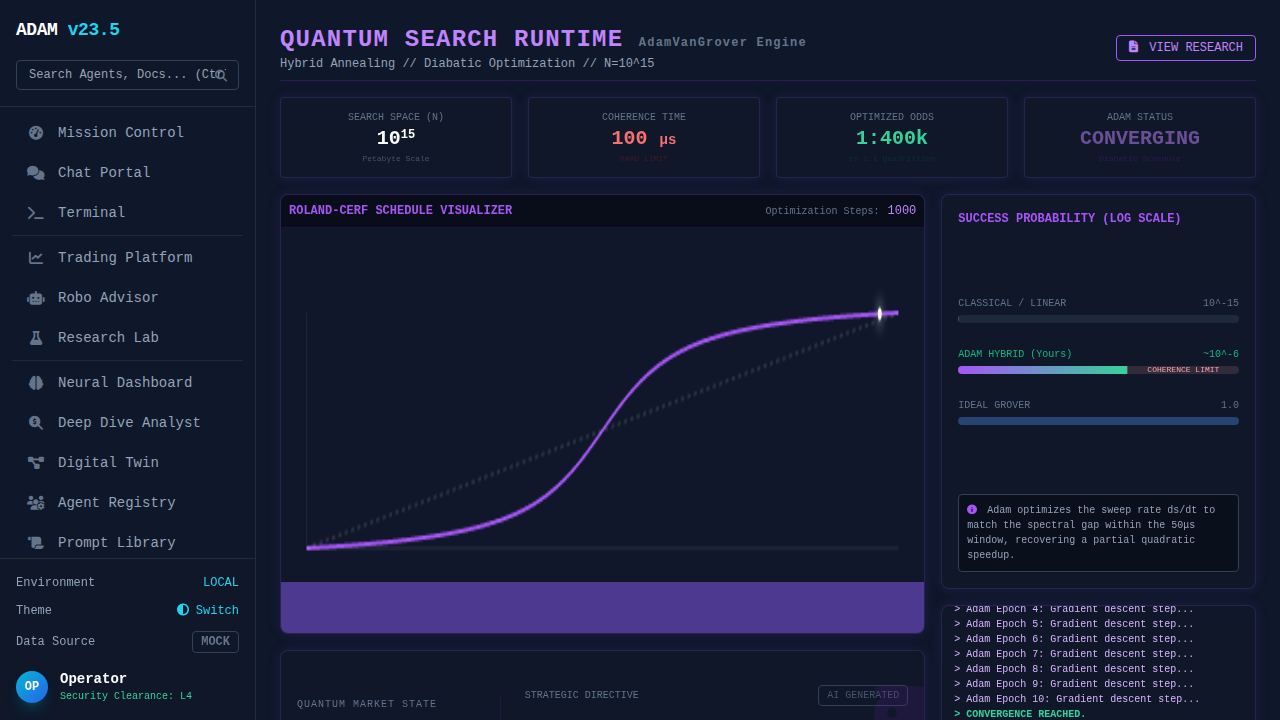Go to the Agent Registry page
1280x720 pixels.
click(116, 503)
